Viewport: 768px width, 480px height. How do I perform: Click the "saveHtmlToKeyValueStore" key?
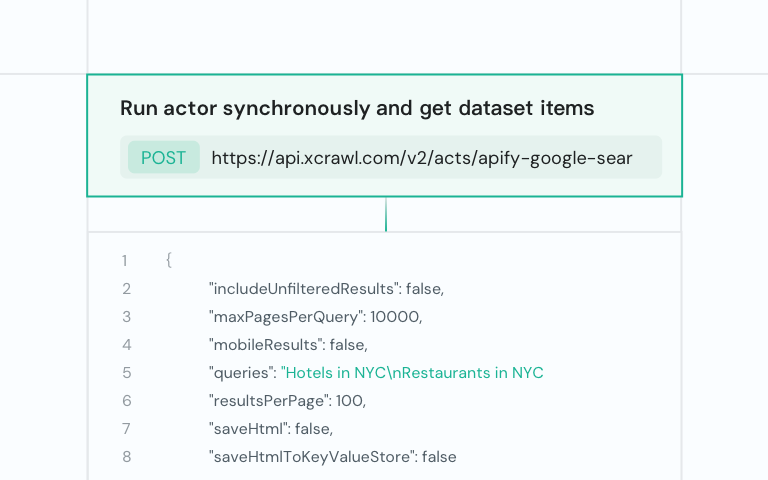(311, 457)
